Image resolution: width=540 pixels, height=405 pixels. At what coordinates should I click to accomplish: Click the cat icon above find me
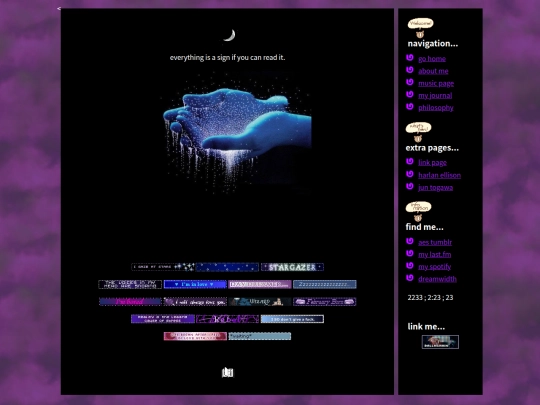click(418, 211)
